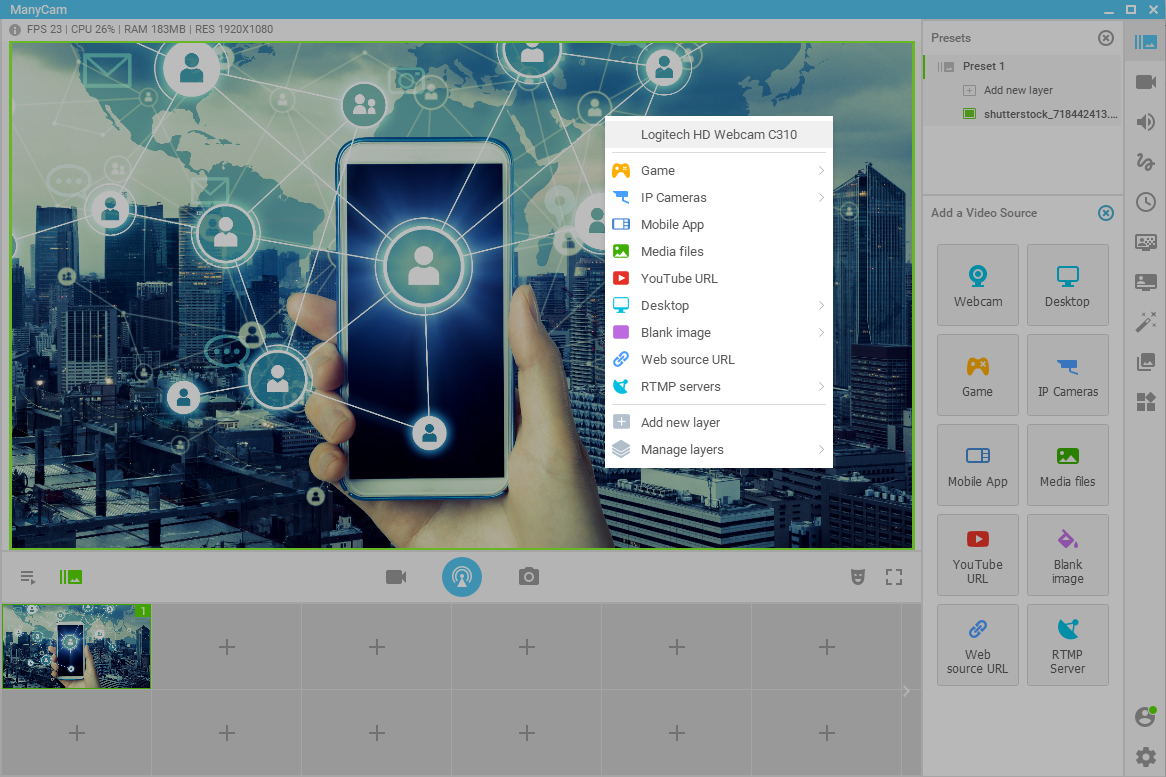Open the Chroma key icon in sidebar
Image resolution: width=1166 pixels, height=777 pixels.
pyautogui.click(x=1145, y=242)
